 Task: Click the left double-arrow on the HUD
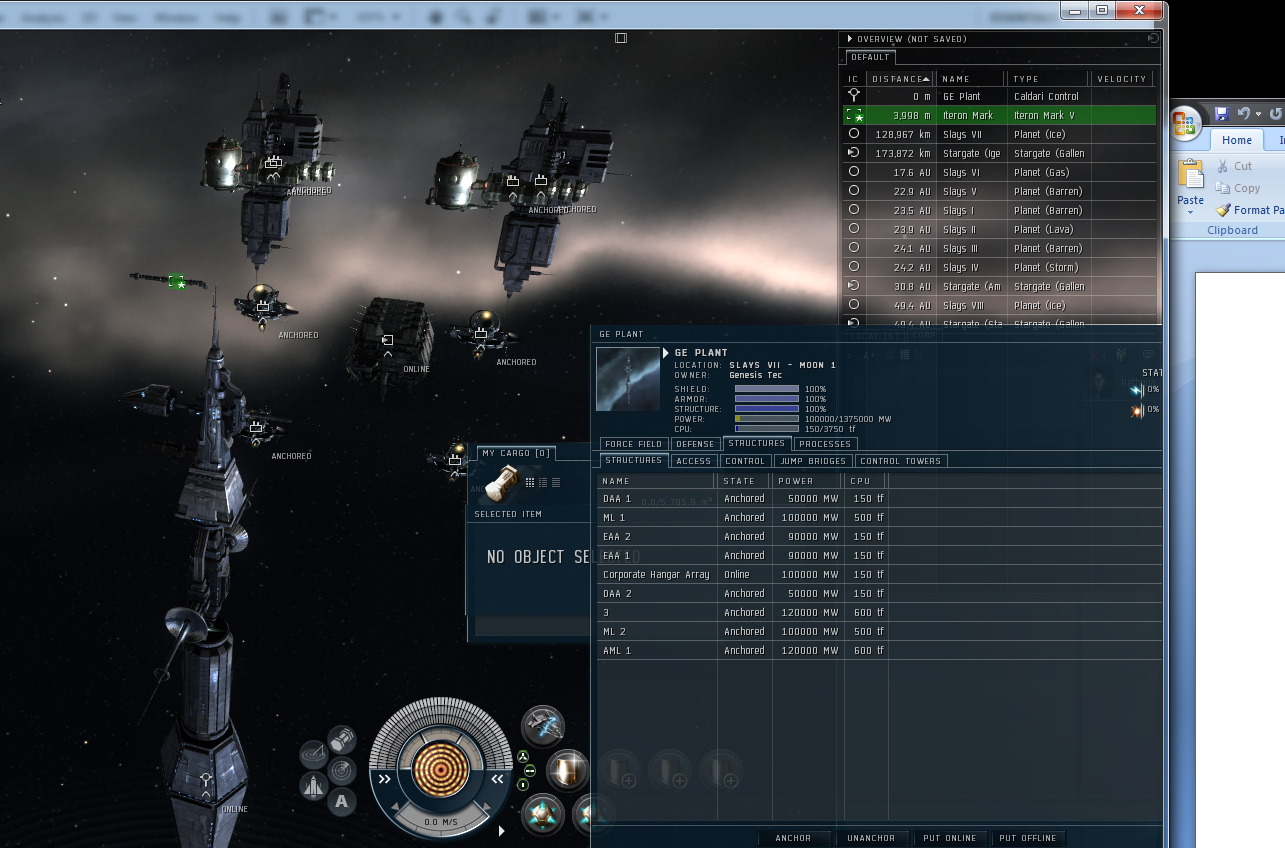point(385,780)
